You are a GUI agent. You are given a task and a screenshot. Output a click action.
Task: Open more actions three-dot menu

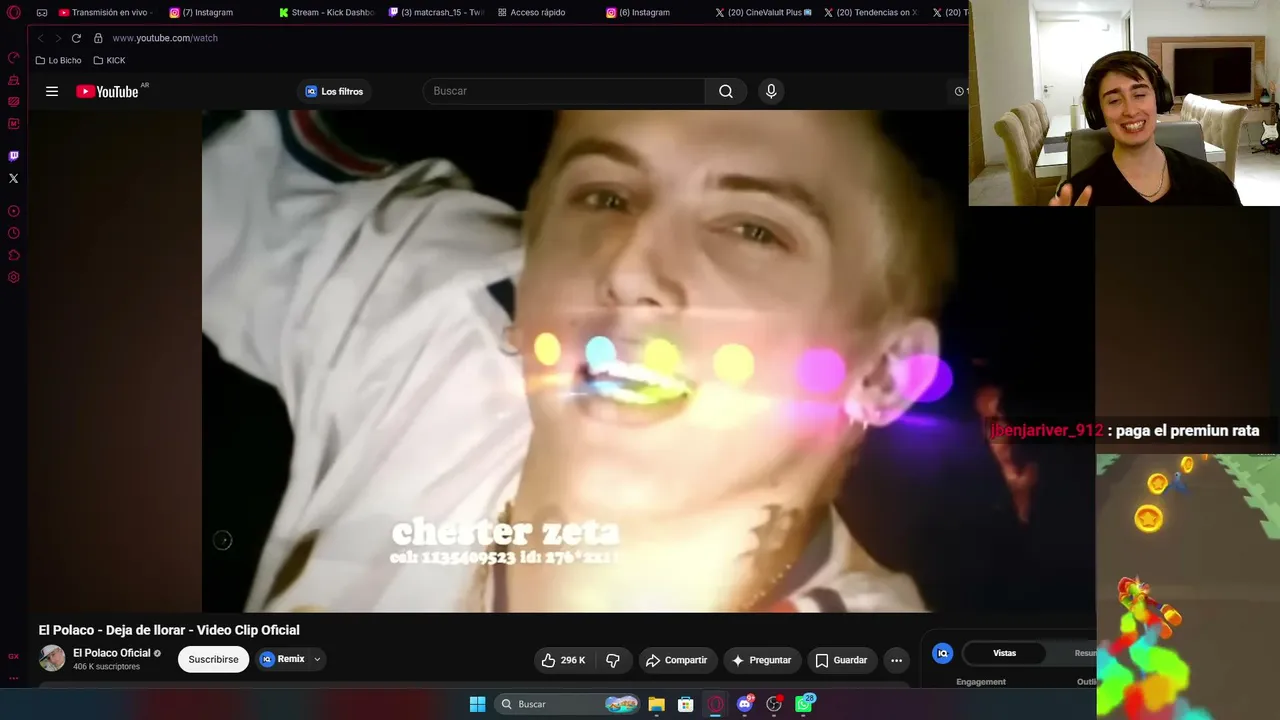[x=896, y=660]
